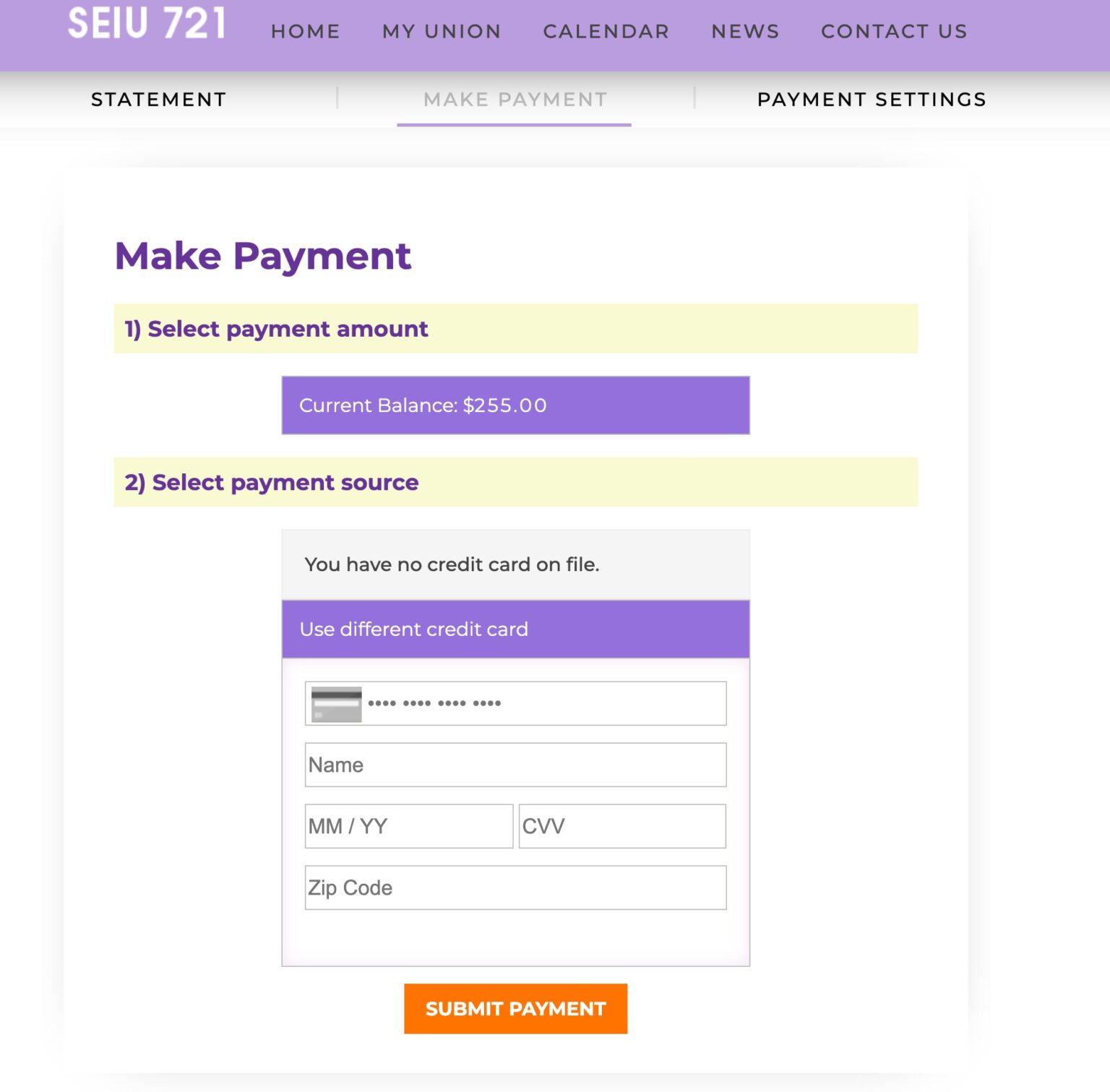This screenshot has width=1110, height=1092.
Task: Open the CONTACT US page
Action: click(894, 30)
